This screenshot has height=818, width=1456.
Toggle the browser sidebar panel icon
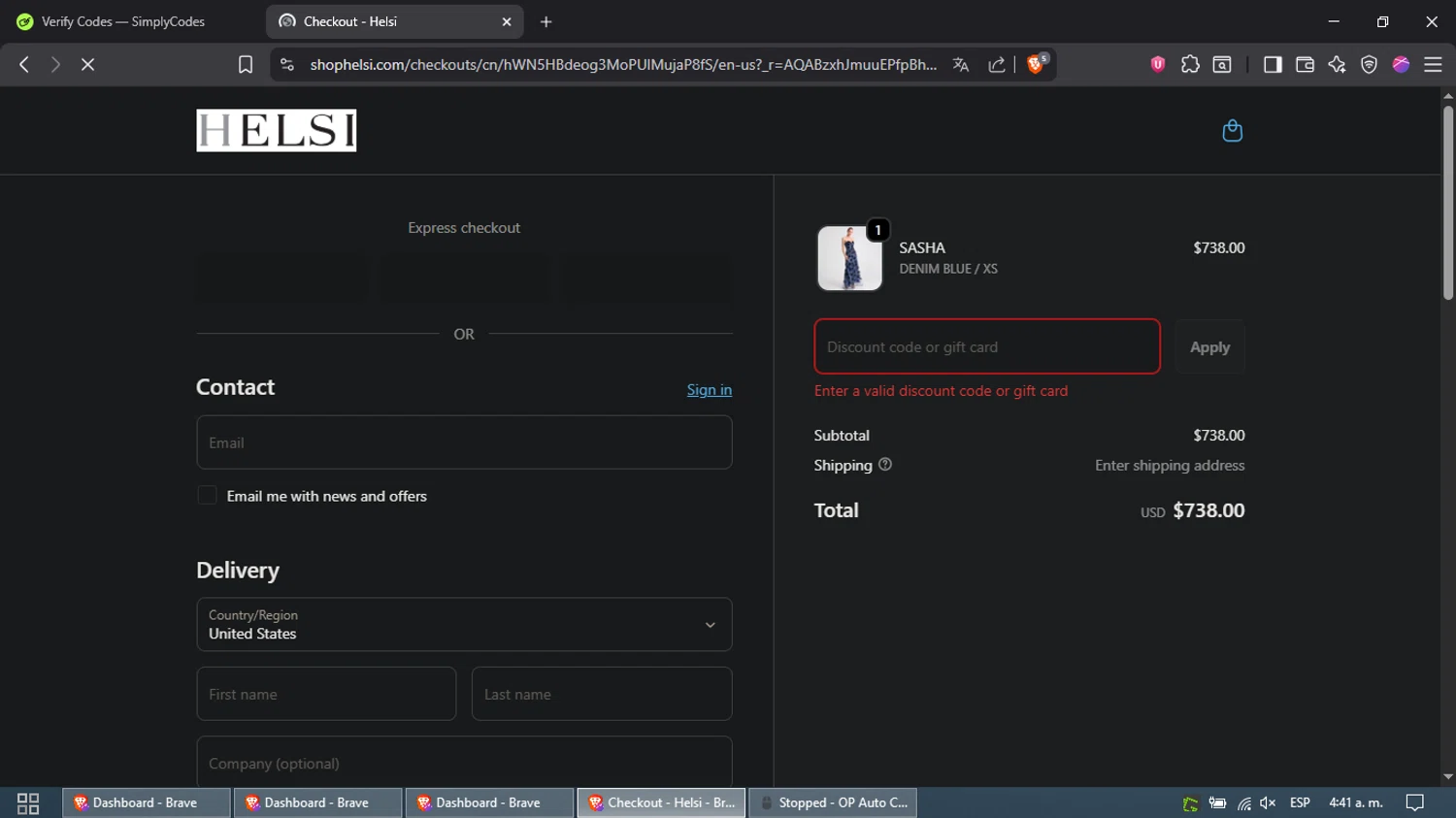click(x=1273, y=64)
